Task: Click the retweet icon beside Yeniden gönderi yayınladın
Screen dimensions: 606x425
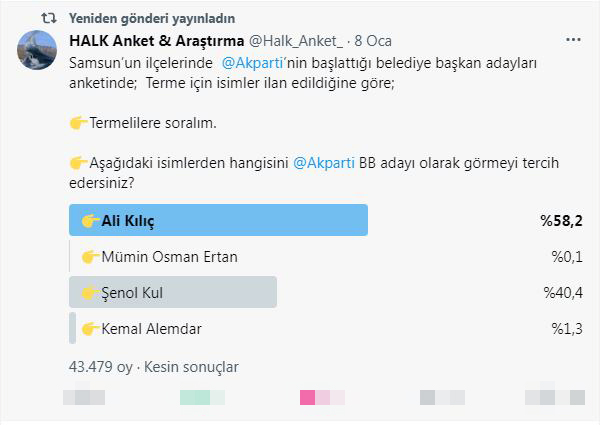Action: (x=49, y=18)
